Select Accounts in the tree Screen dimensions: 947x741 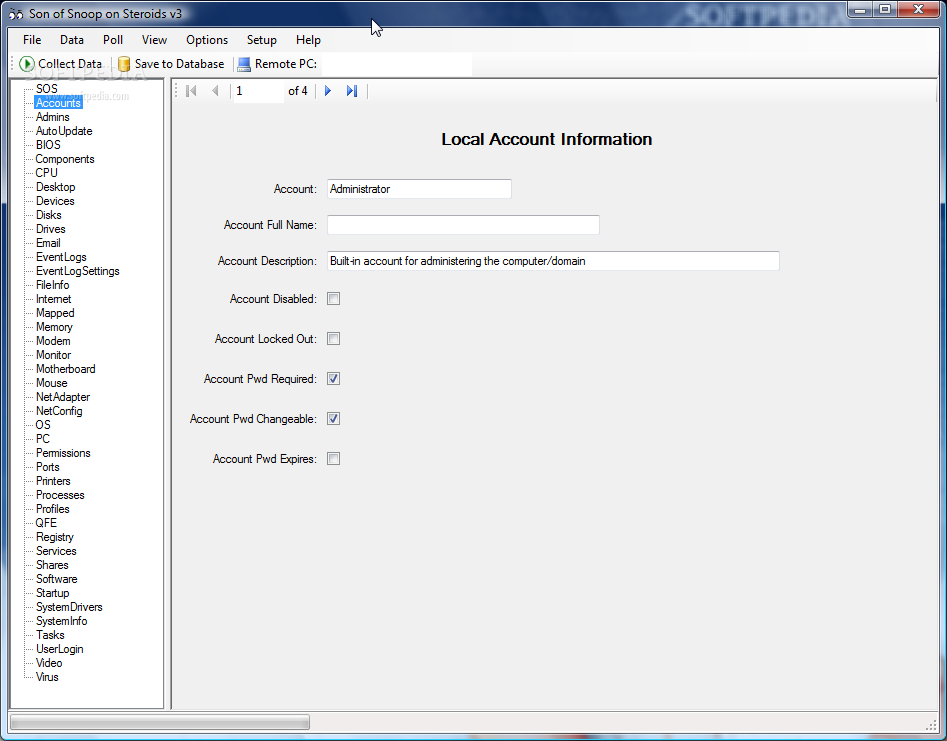coord(58,103)
